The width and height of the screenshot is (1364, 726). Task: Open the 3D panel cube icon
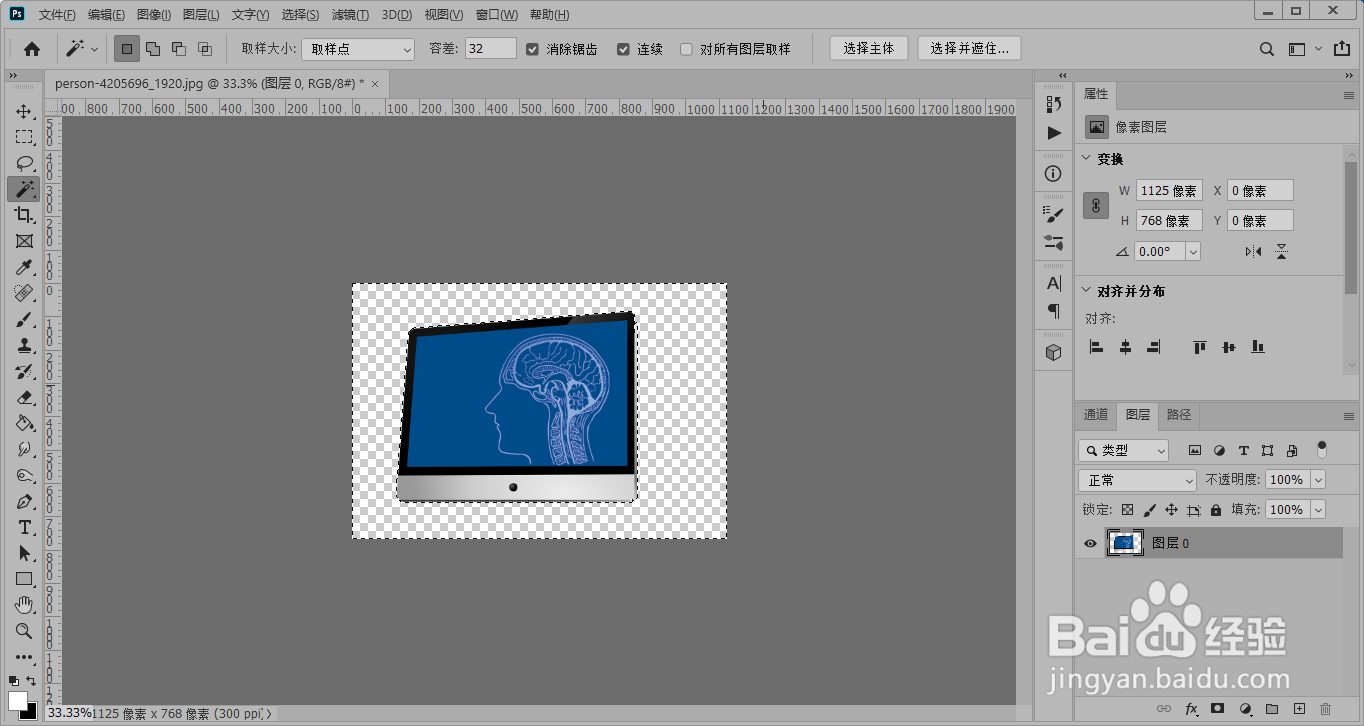1054,353
